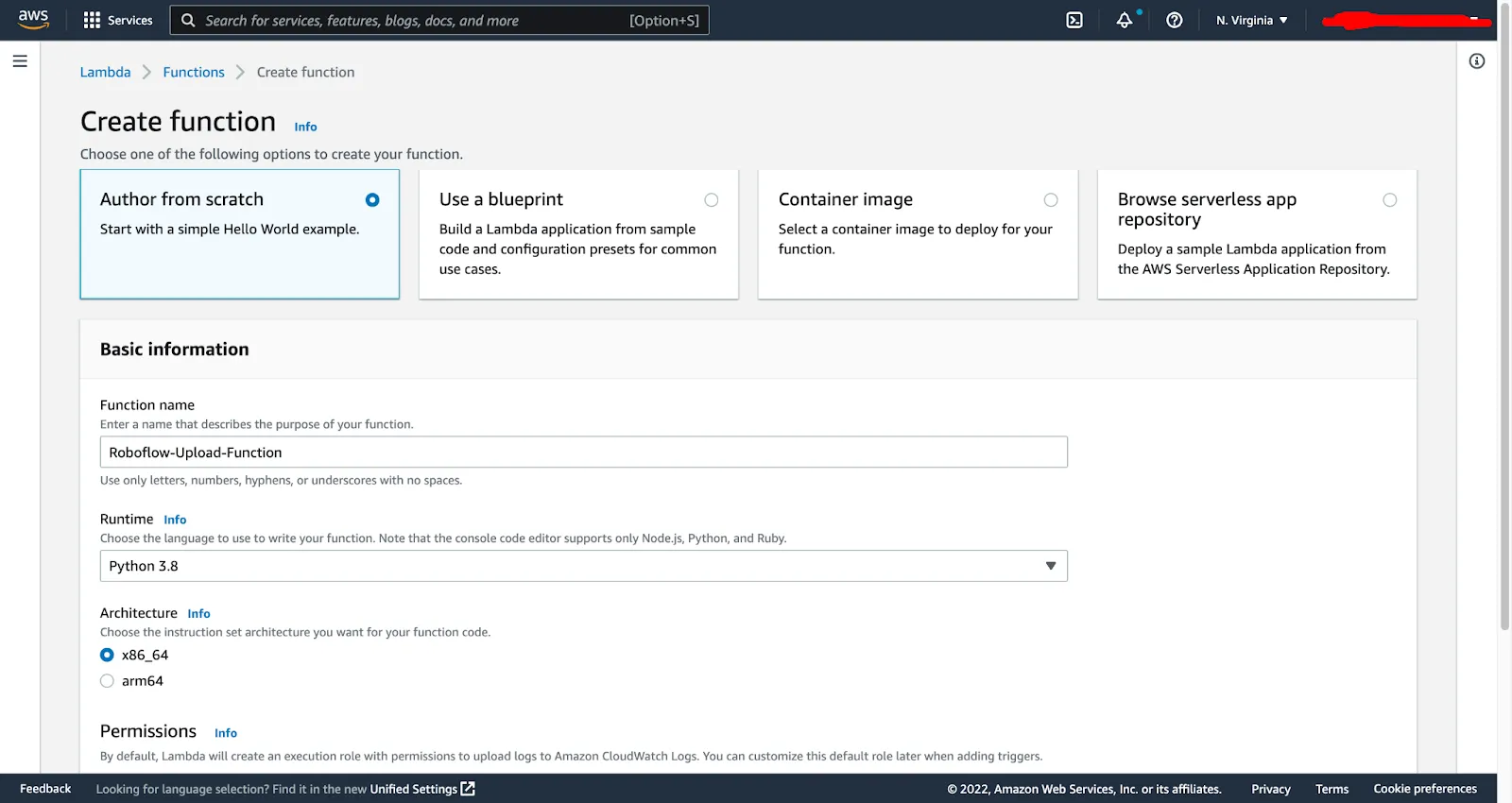Click the Function name input field
This screenshot has width=1512, height=803.
pos(584,453)
